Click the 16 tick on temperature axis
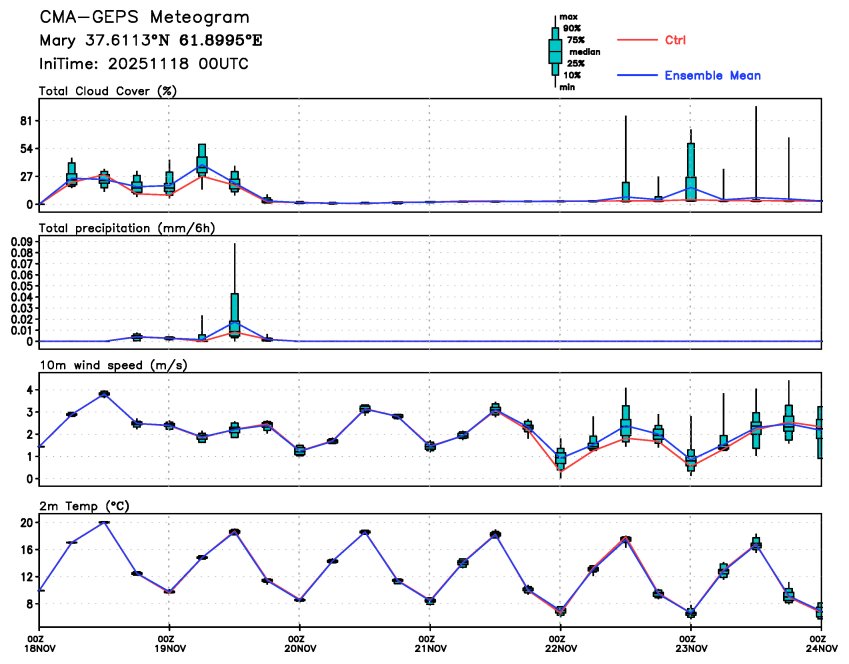 pyautogui.click(x=26, y=550)
